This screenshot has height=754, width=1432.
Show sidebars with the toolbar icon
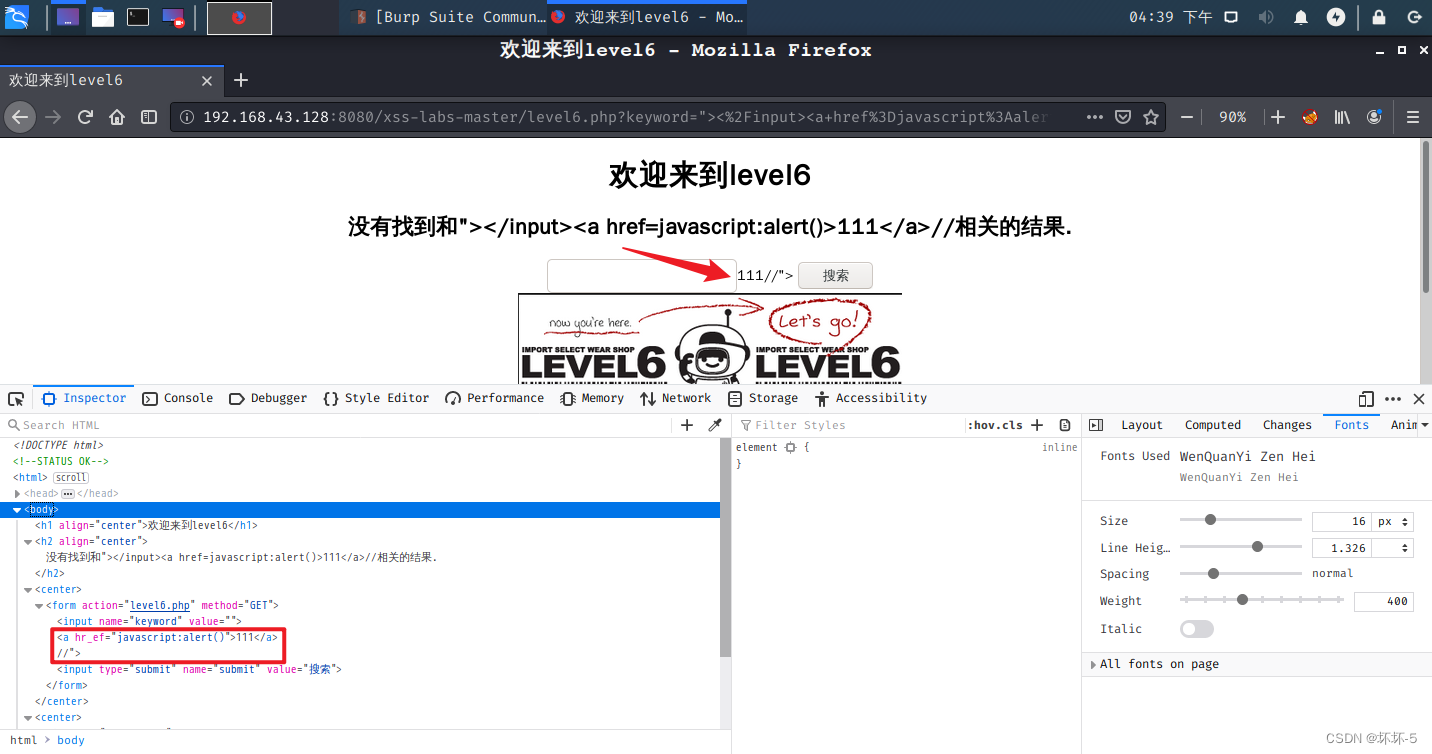(x=149, y=117)
